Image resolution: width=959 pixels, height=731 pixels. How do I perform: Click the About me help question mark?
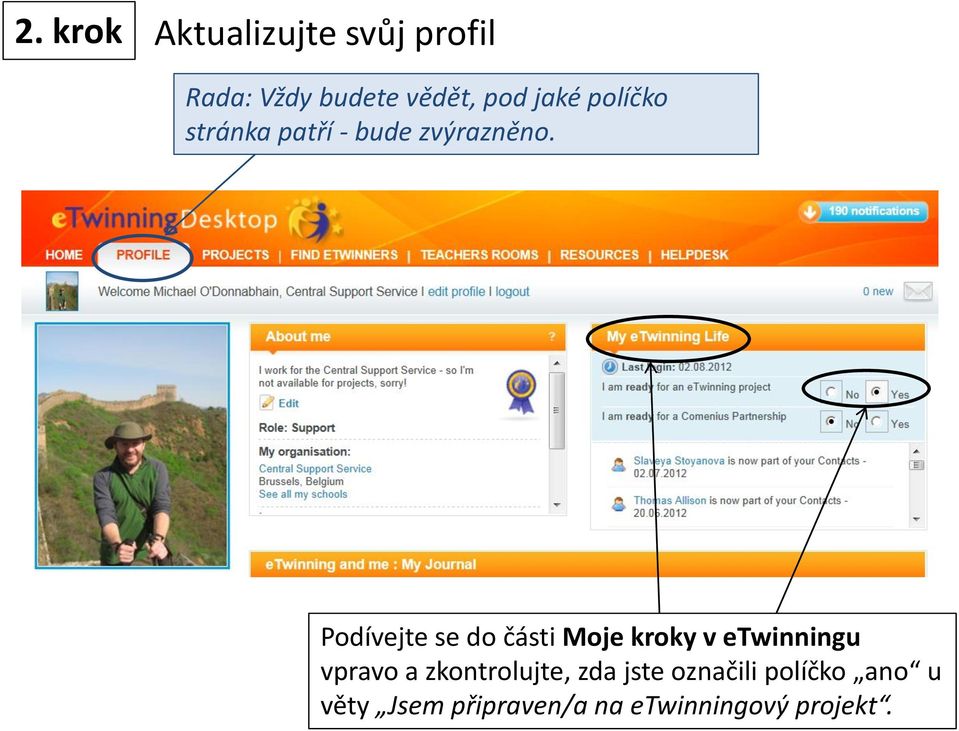tap(552, 336)
